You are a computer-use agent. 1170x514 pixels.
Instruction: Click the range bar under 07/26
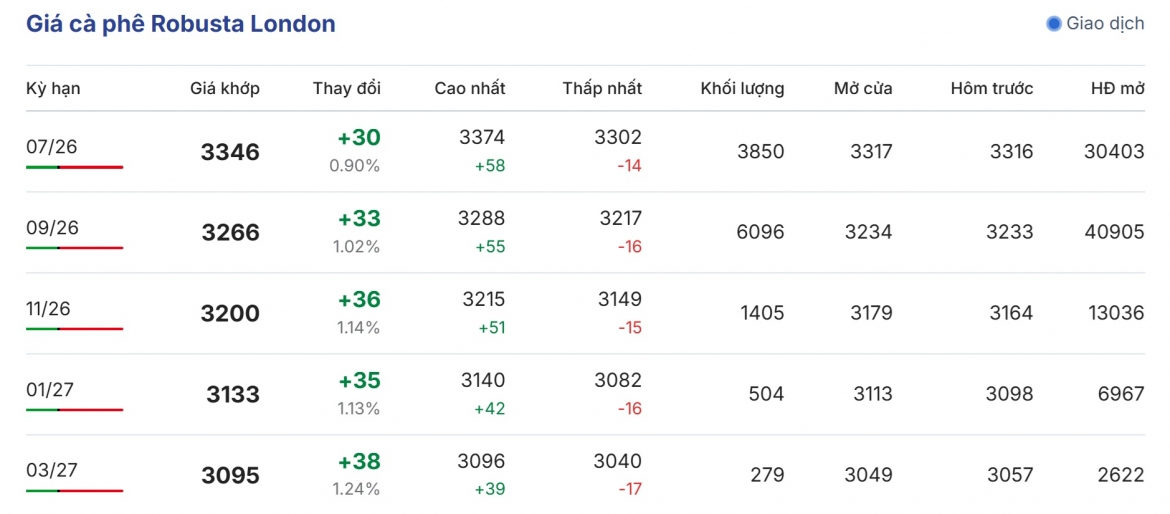pos(75,167)
